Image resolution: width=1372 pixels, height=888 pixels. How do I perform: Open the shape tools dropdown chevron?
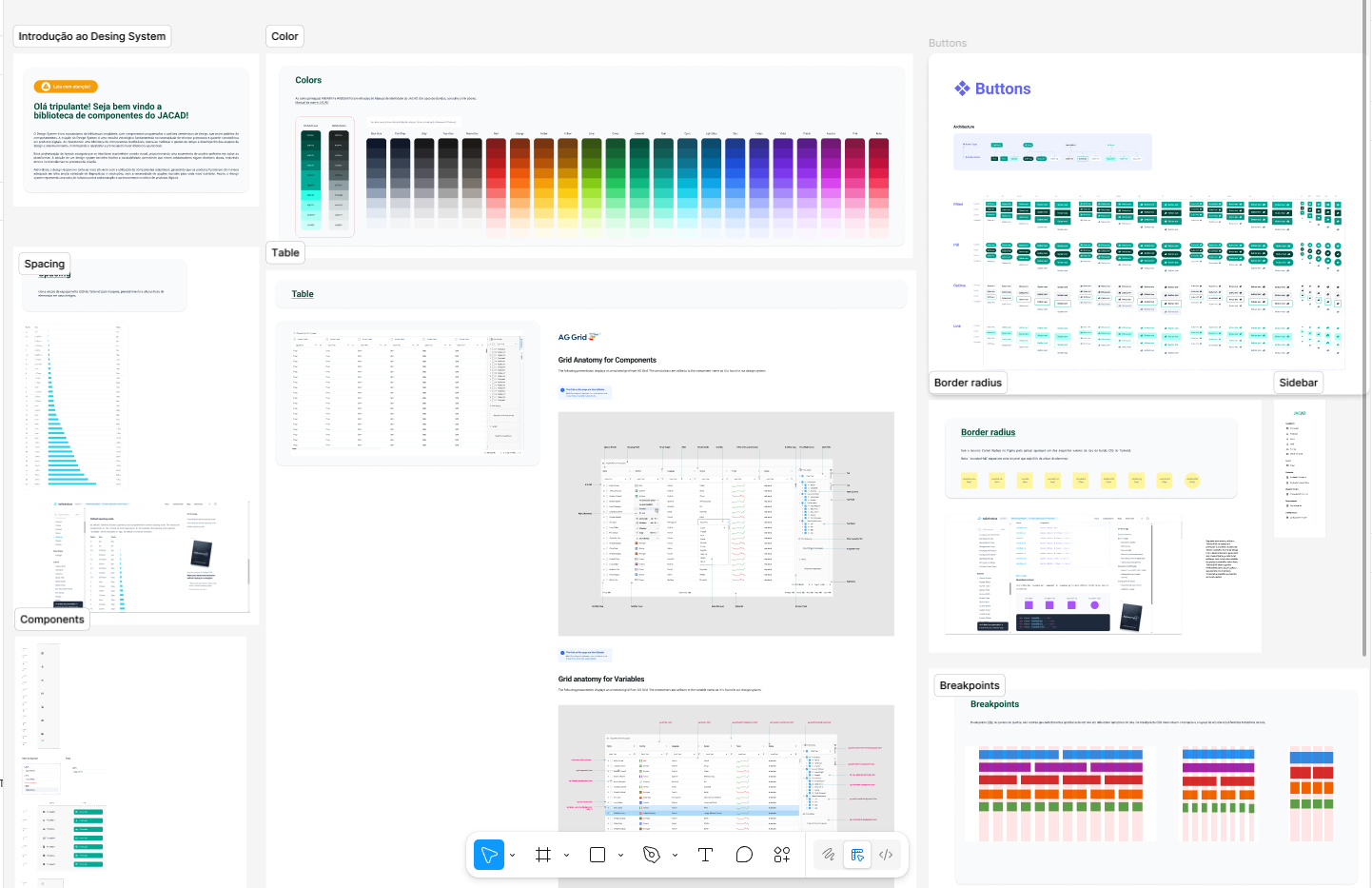pos(621,856)
